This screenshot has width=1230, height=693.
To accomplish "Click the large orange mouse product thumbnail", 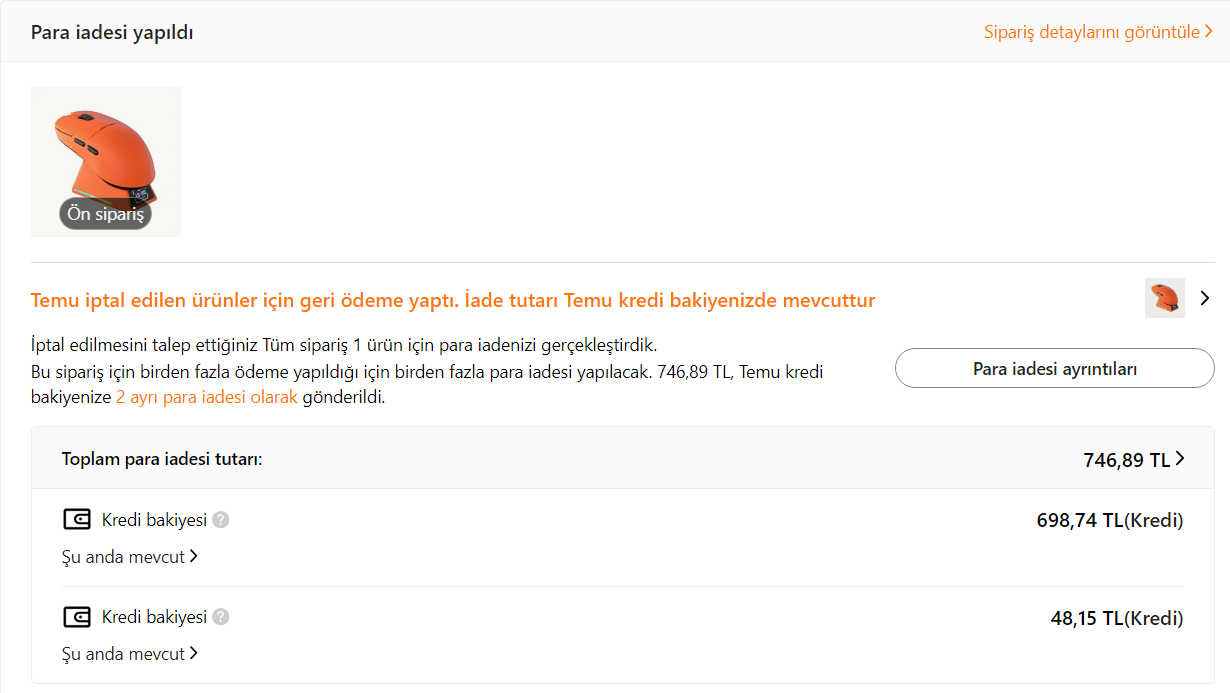I will click(x=105, y=150).
